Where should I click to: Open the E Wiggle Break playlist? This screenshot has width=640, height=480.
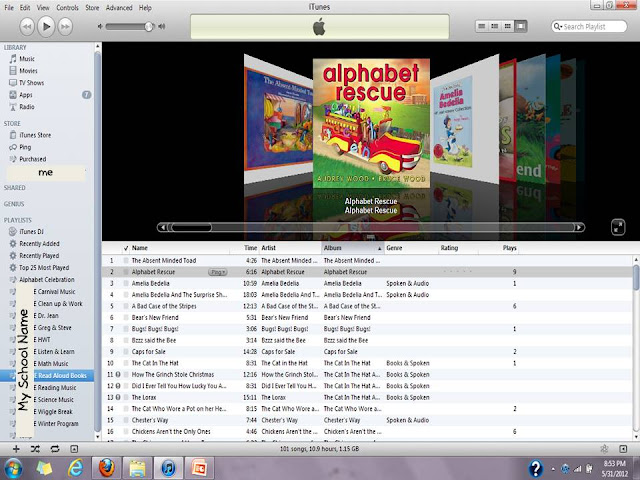coord(53,411)
